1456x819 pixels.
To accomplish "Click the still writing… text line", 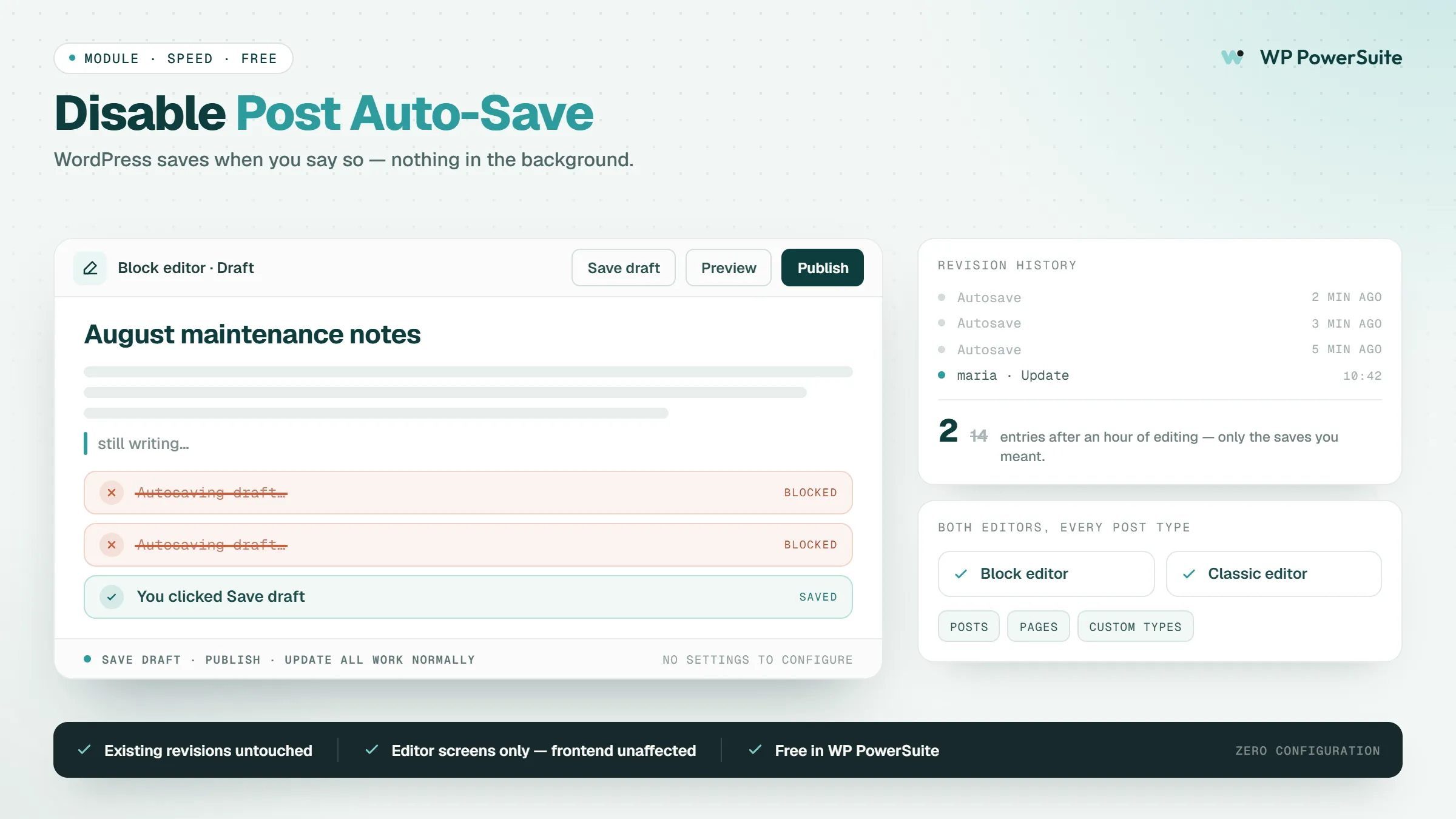I will 143,443.
